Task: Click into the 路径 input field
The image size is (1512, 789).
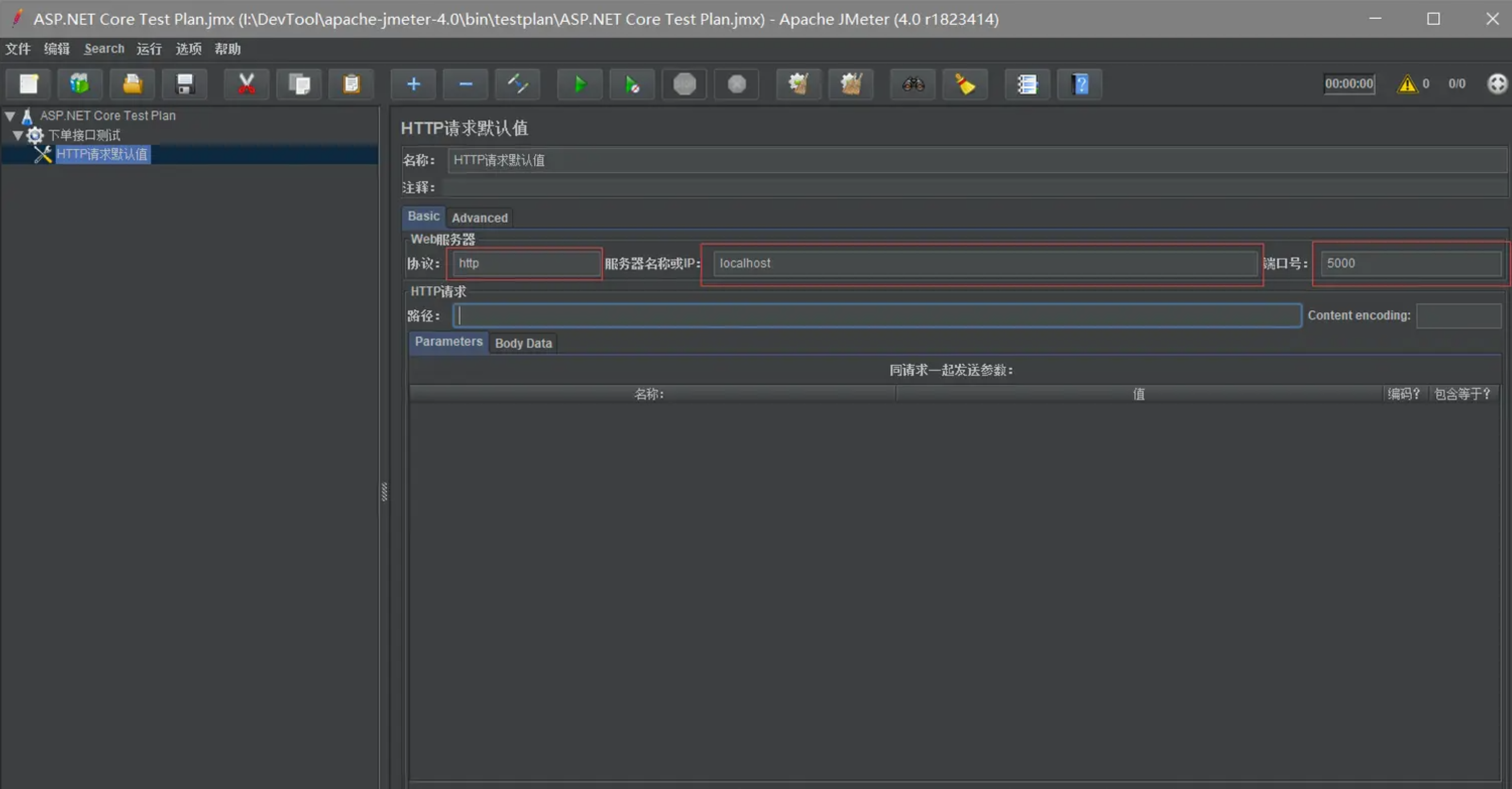Action: tap(877, 315)
